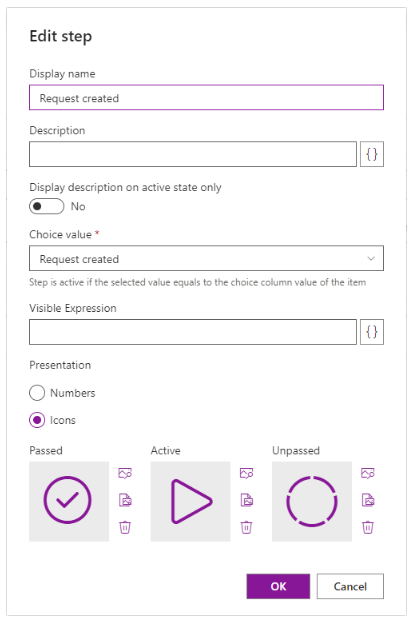Open the Choice value dropdown
The image size is (410, 620).
tap(206, 258)
